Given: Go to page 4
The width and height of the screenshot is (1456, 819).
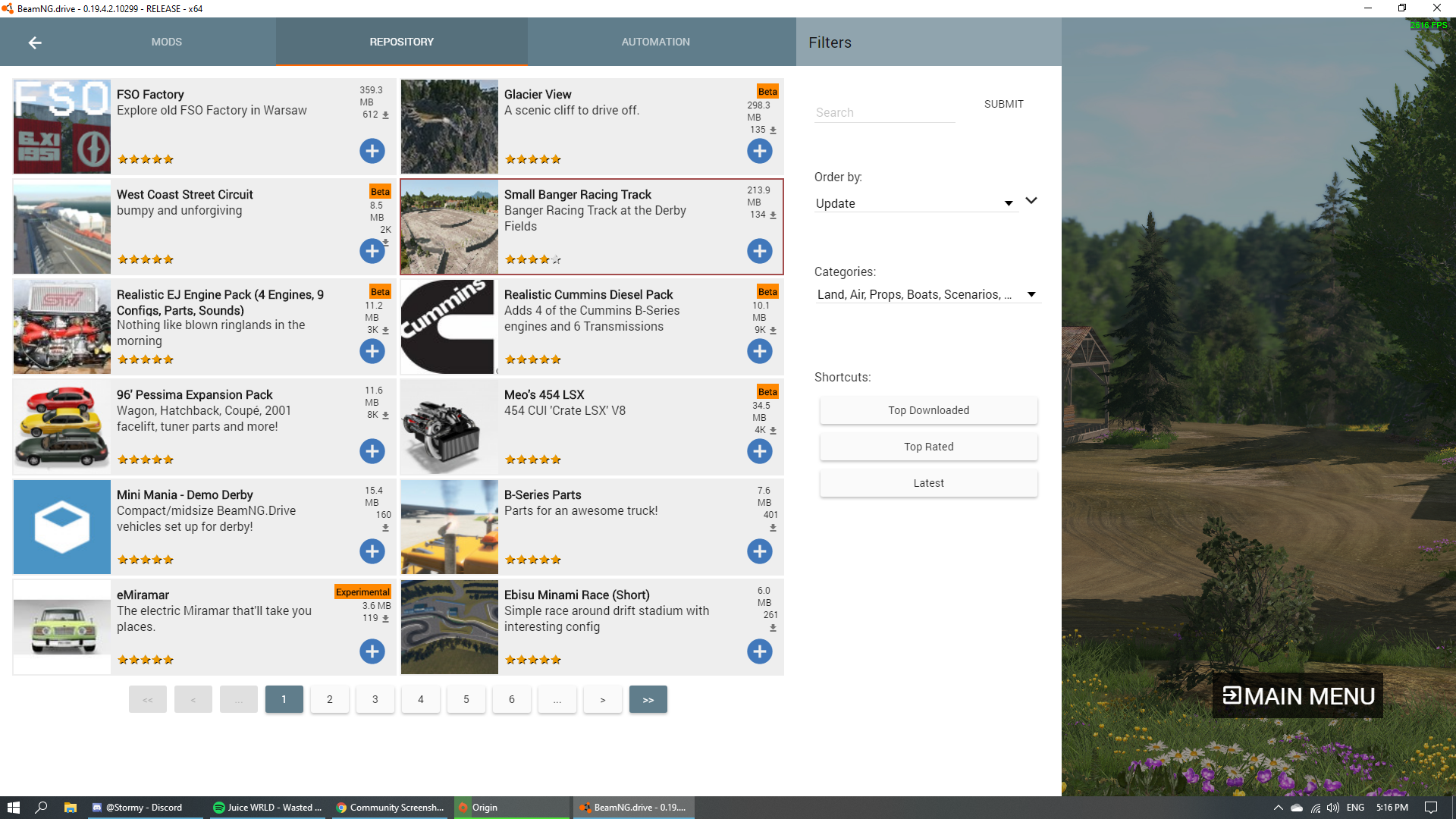Looking at the screenshot, I should [420, 699].
